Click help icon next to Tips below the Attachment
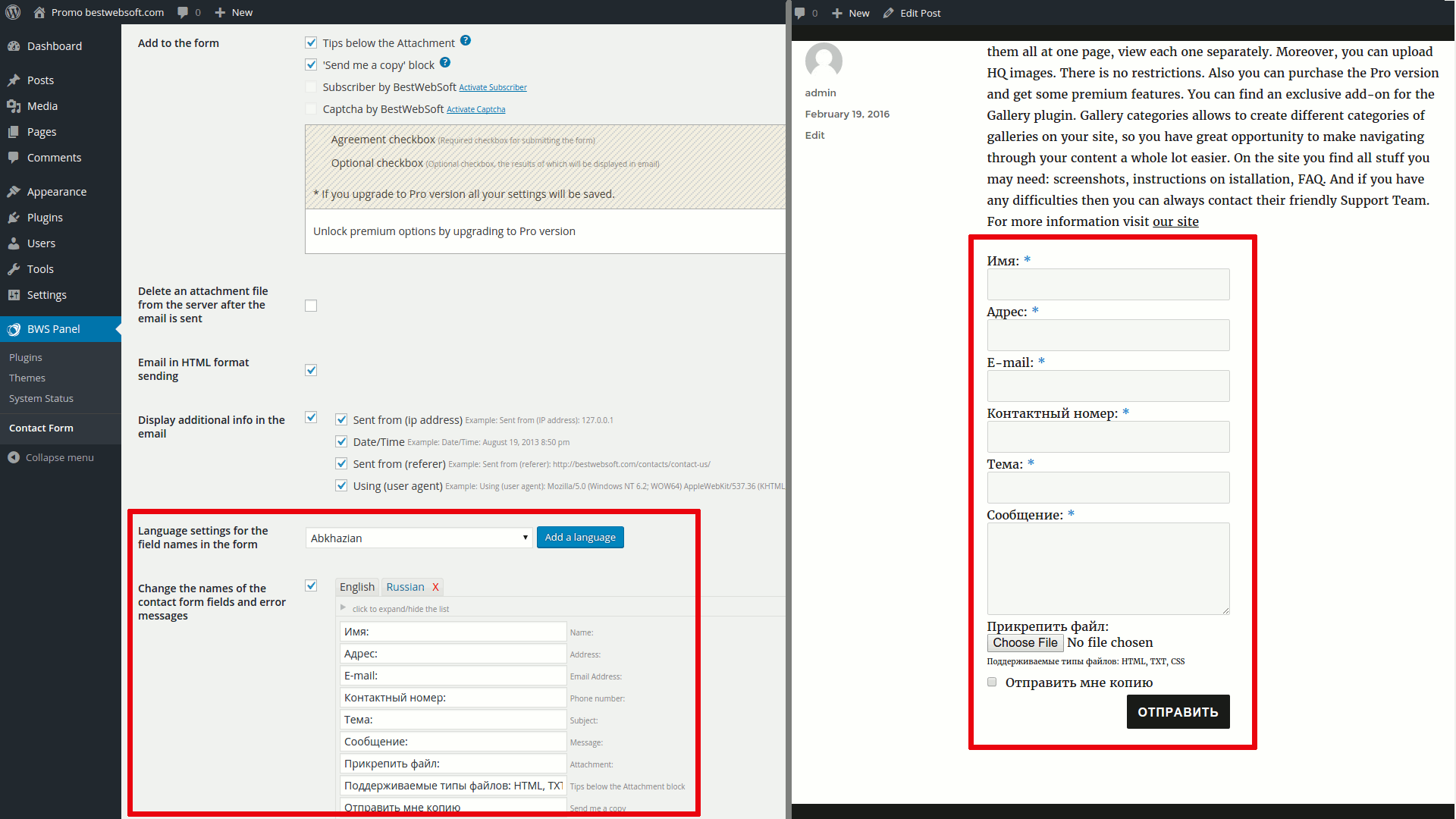Image resolution: width=1456 pixels, height=819 pixels. click(466, 41)
